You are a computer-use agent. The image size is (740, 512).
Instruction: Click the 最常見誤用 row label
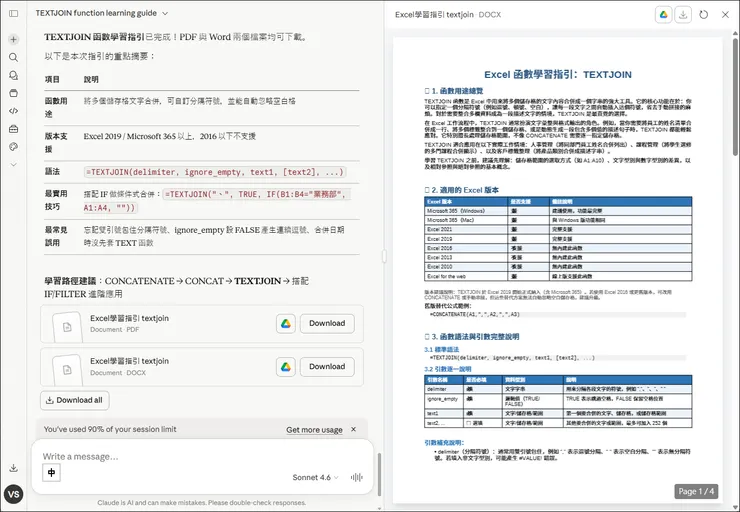pyautogui.click(x=56, y=236)
